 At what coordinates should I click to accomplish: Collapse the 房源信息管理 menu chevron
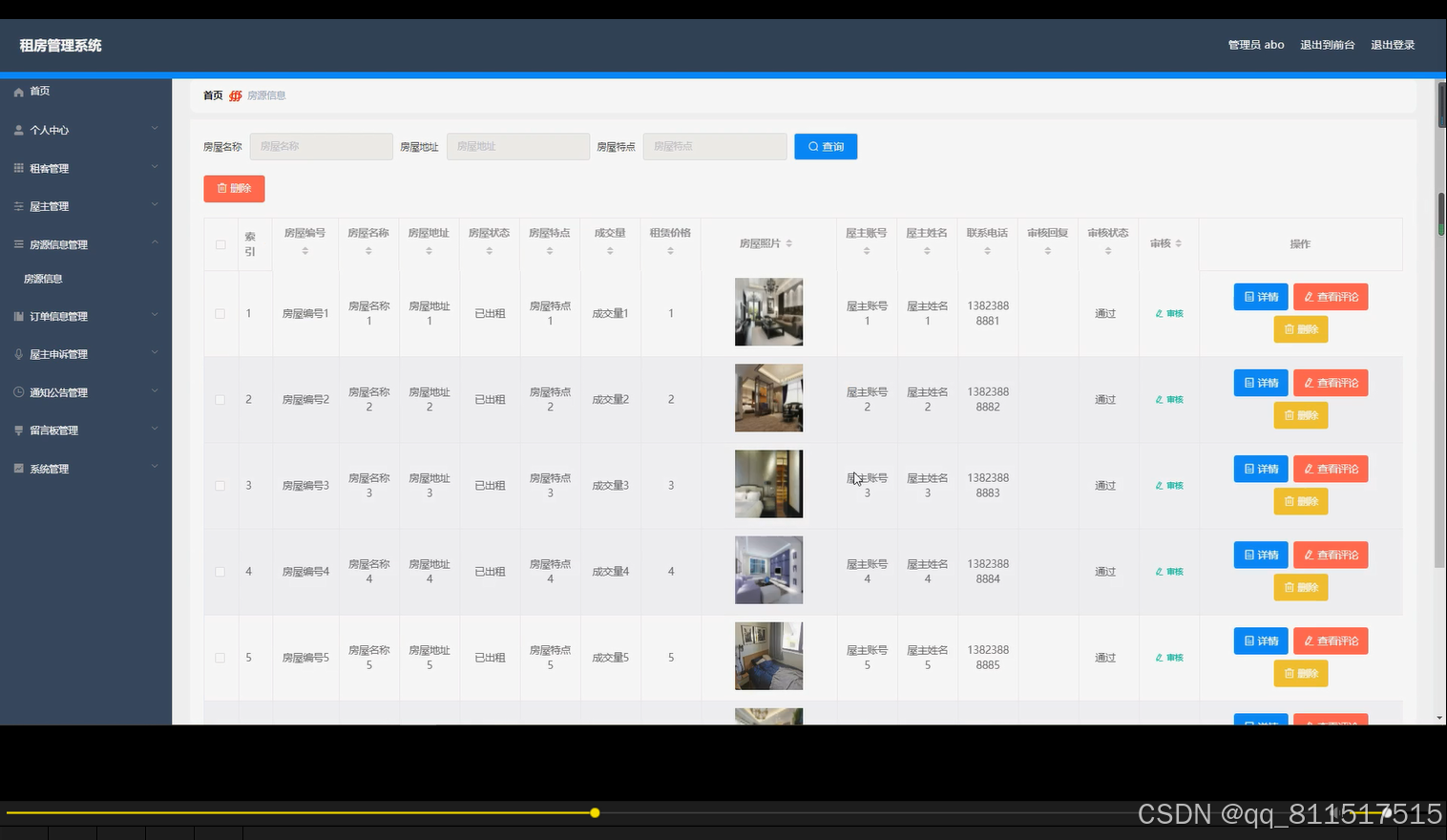coord(155,242)
